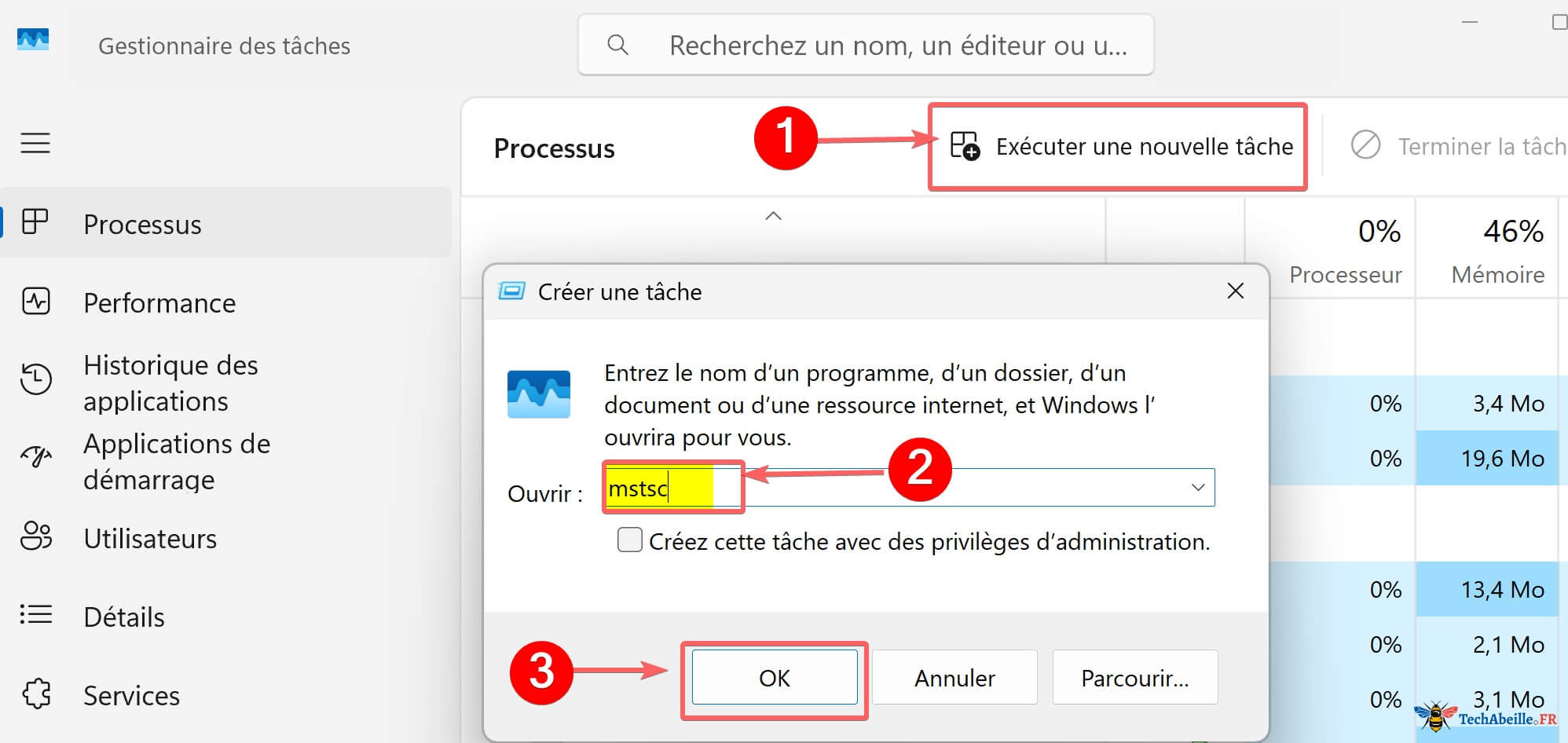Select the Détails list icon
The image size is (1568, 743).
pos(36,616)
